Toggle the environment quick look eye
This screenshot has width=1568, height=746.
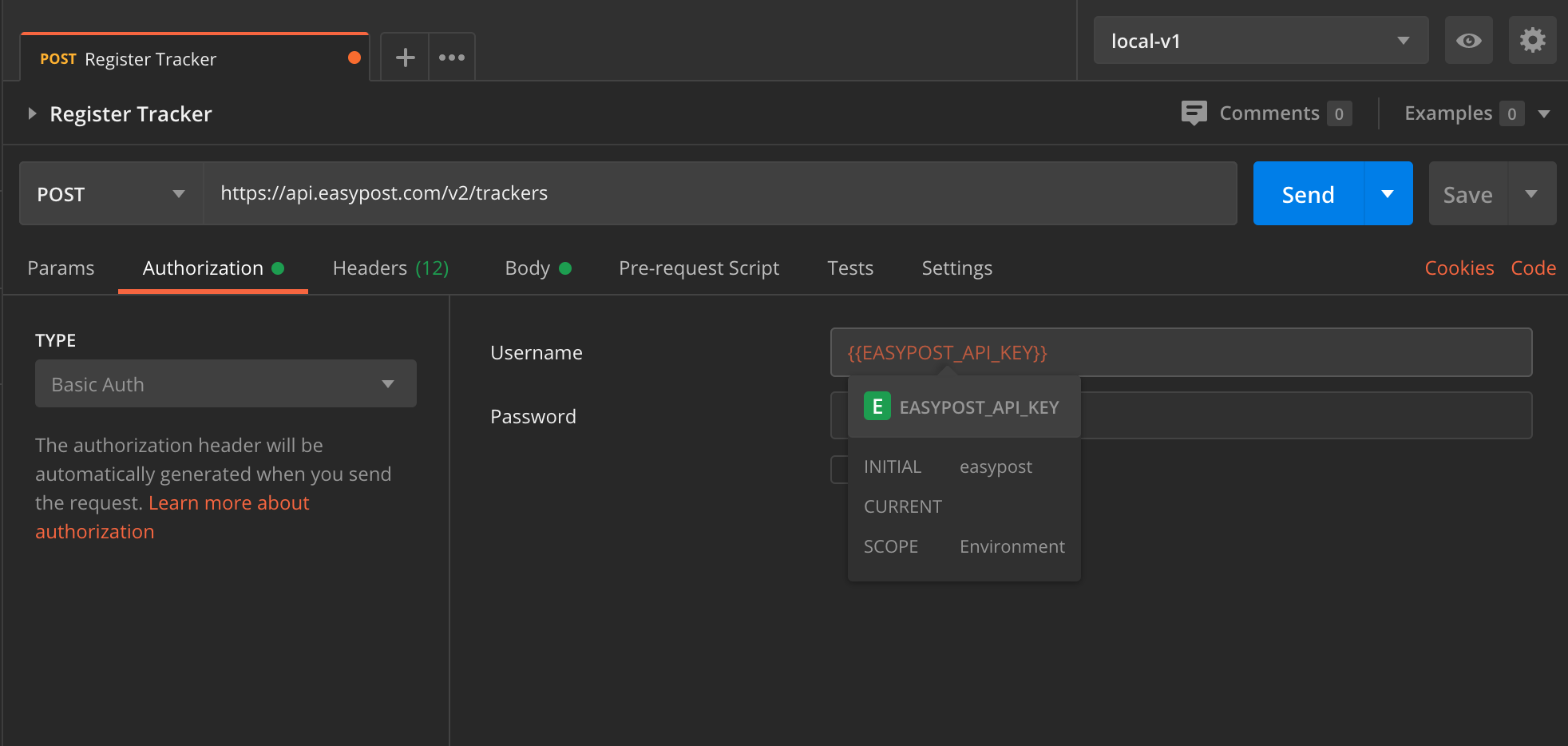pos(1468,40)
